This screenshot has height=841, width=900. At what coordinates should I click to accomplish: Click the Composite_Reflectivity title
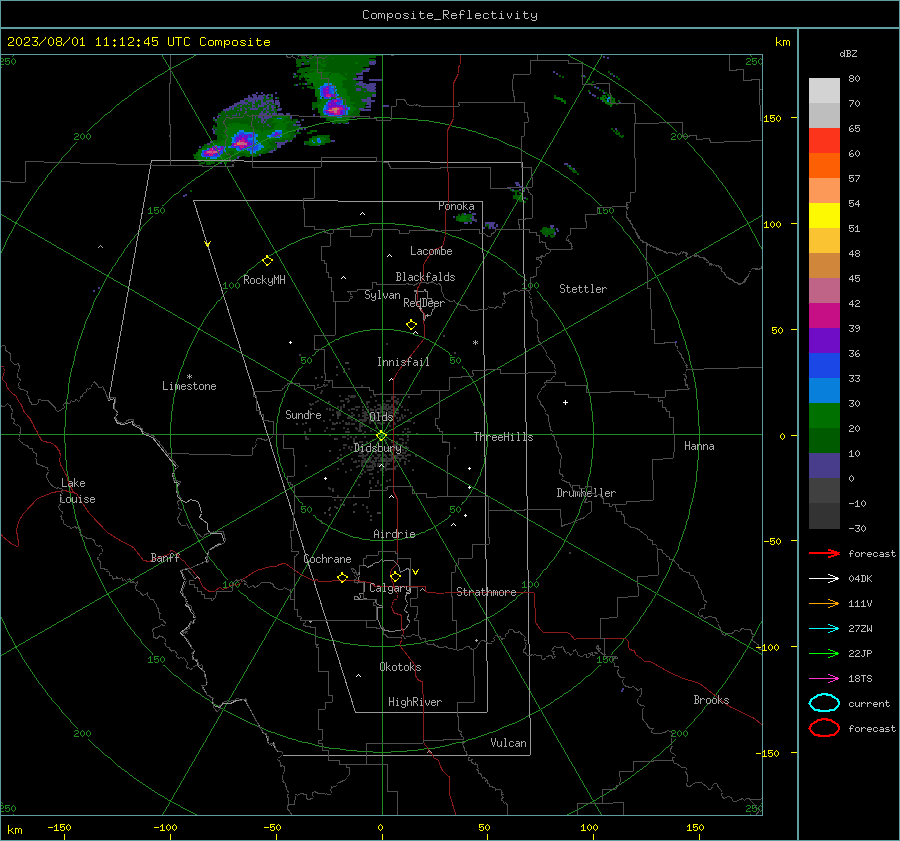click(450, 15)
